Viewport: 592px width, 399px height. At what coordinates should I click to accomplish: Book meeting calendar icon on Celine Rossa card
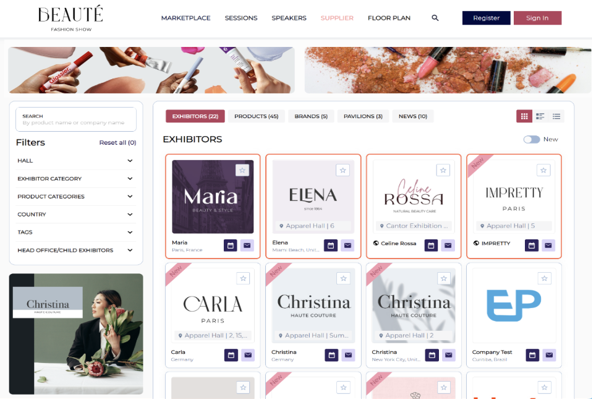[431, 245]
